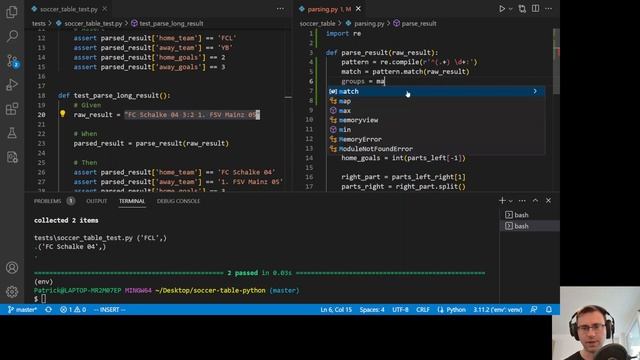
Task: Run the Python file play button
Action: pos(502,9)
